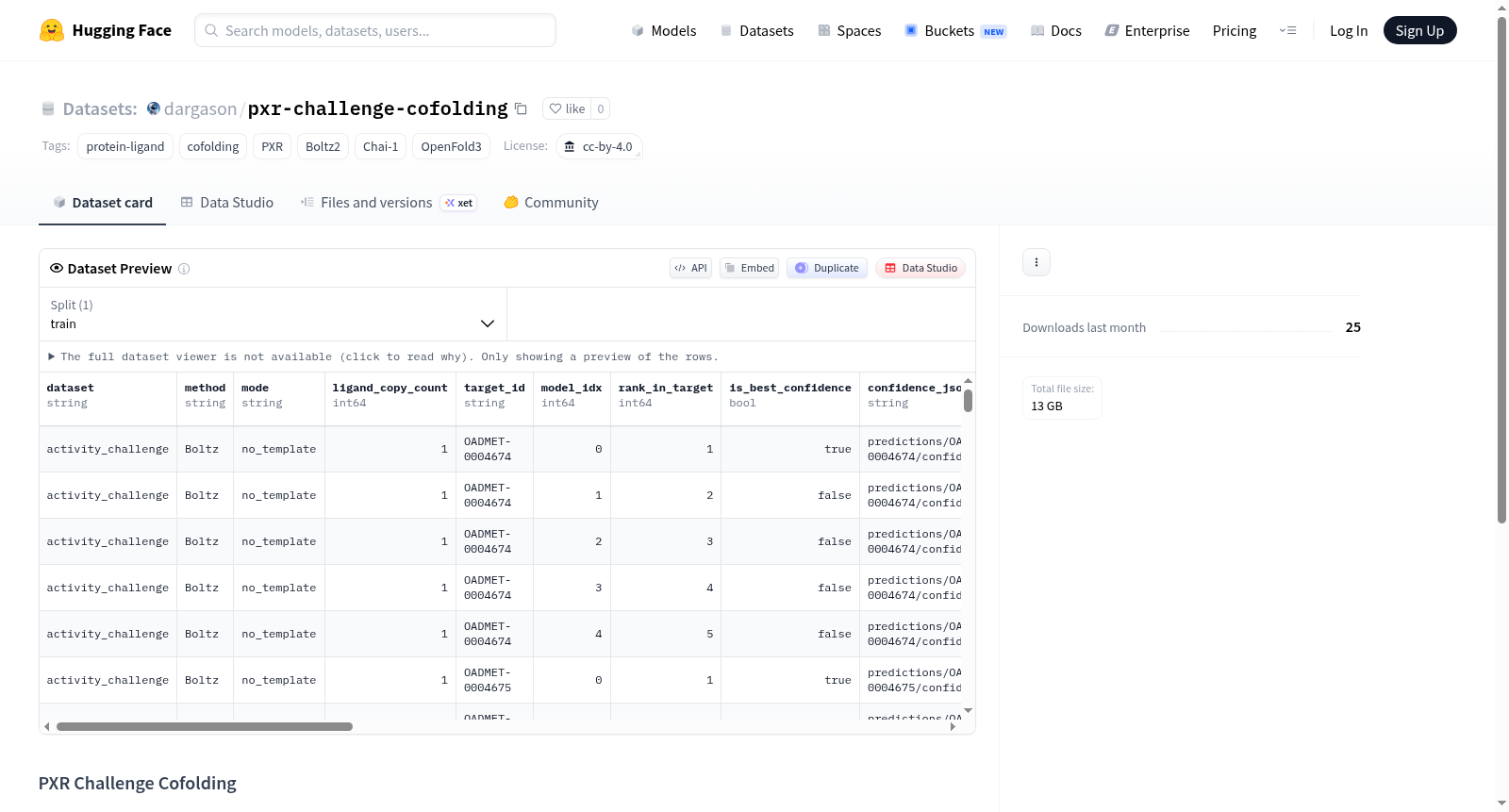Viewport: 1509px width, 812px height.
Task: Click the PXR Challenge Cofolding heading
Action: click(138, 784)
